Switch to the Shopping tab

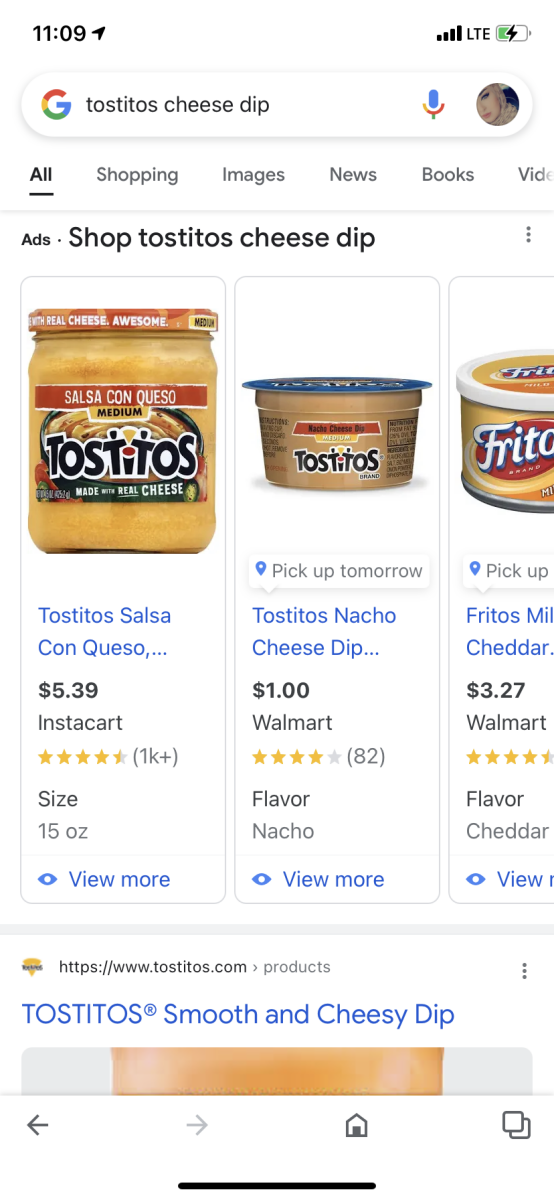[x=137, y=174]
